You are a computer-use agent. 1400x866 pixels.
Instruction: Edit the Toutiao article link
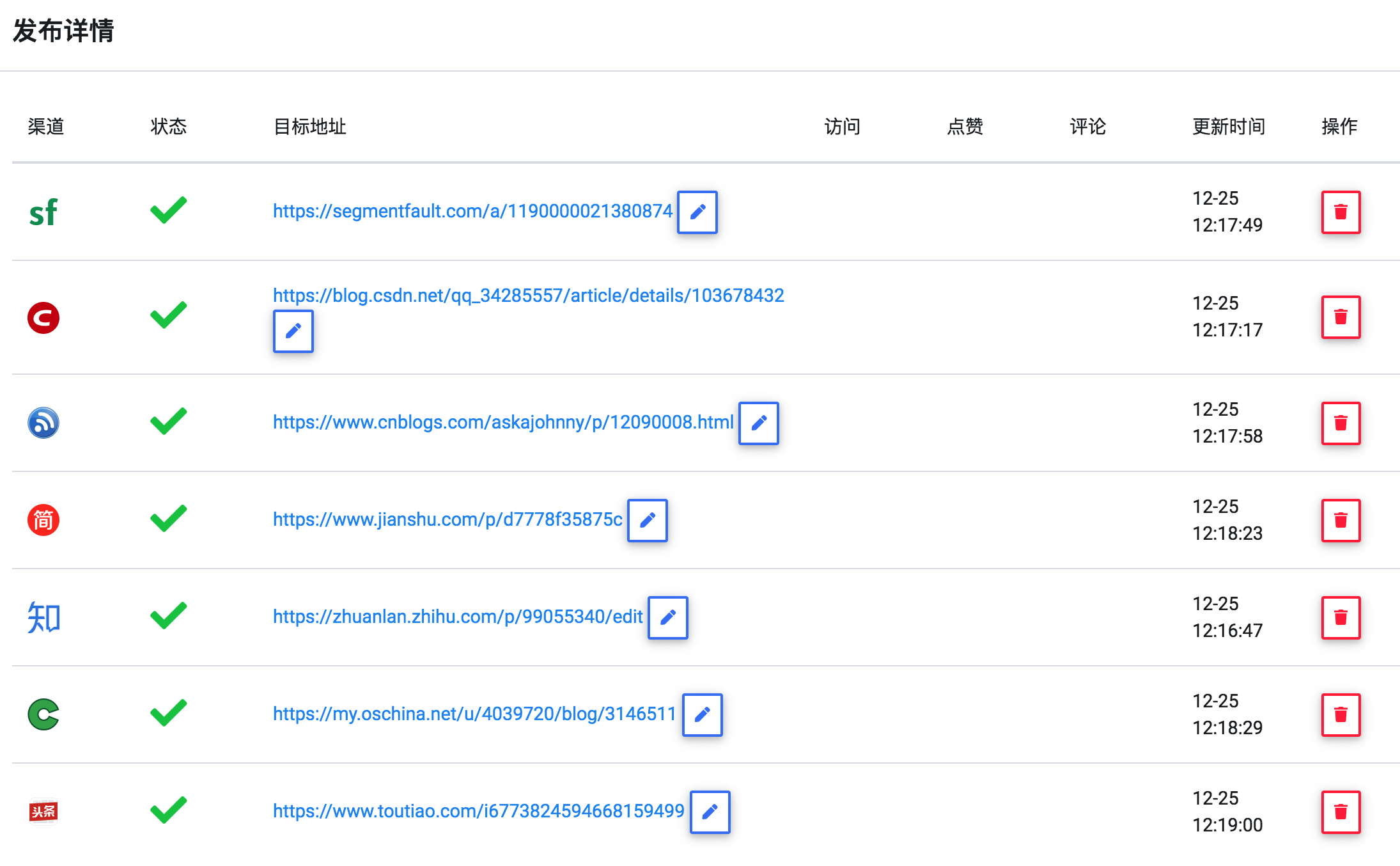(x=711, y=812)
